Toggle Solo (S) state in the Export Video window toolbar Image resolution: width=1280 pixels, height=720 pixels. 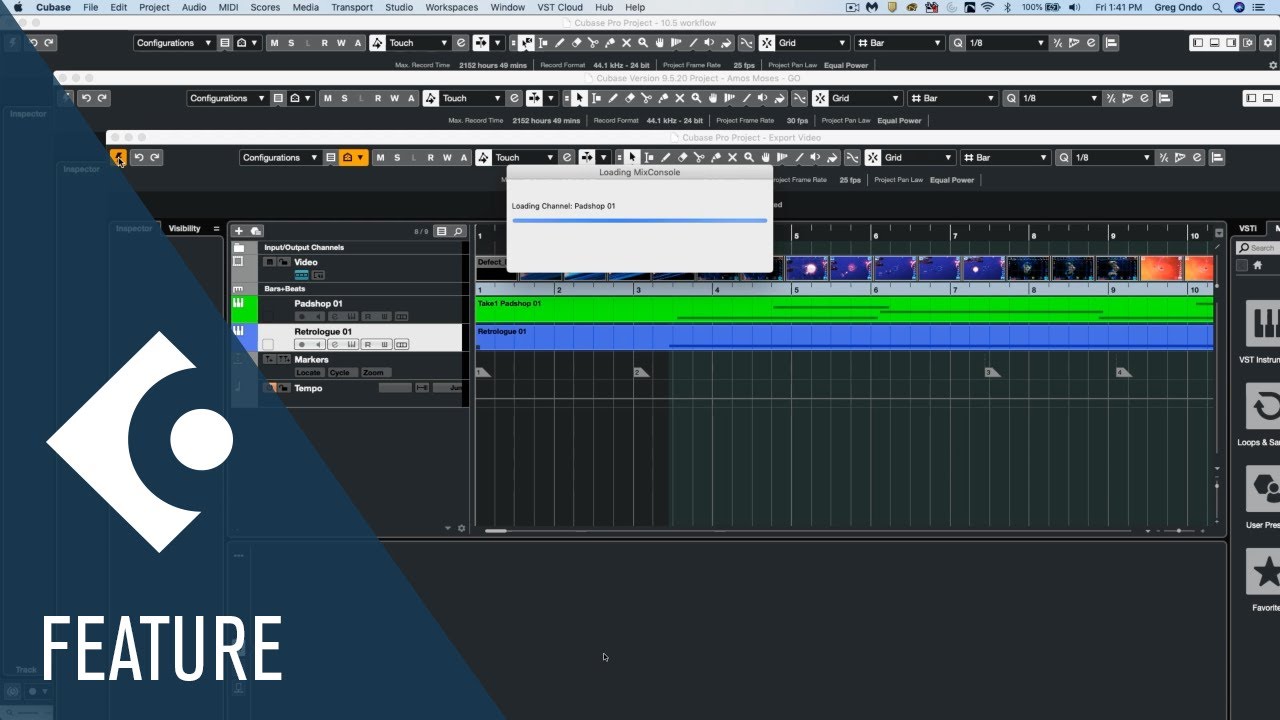point(397,157)
